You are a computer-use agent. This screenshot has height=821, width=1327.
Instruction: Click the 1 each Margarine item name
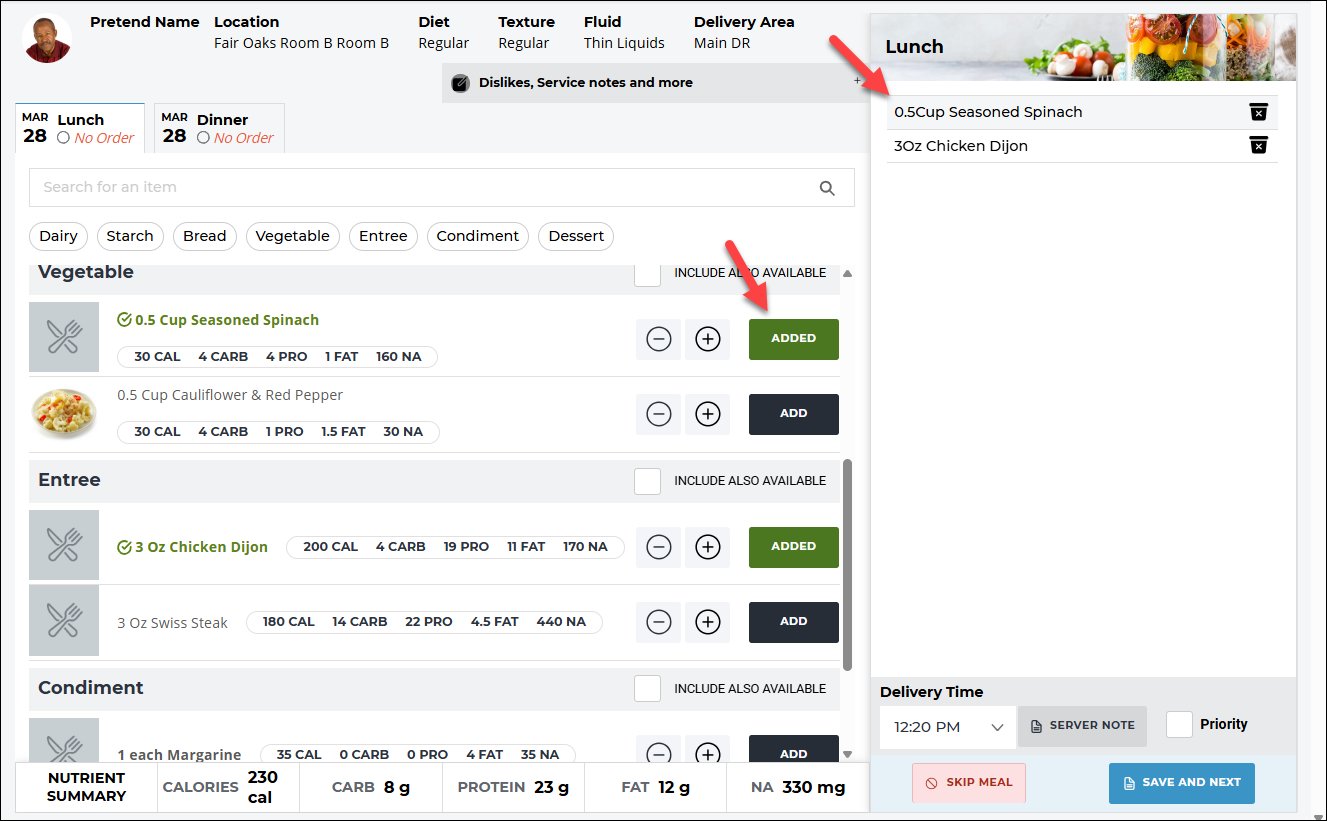tap(179, 755)
